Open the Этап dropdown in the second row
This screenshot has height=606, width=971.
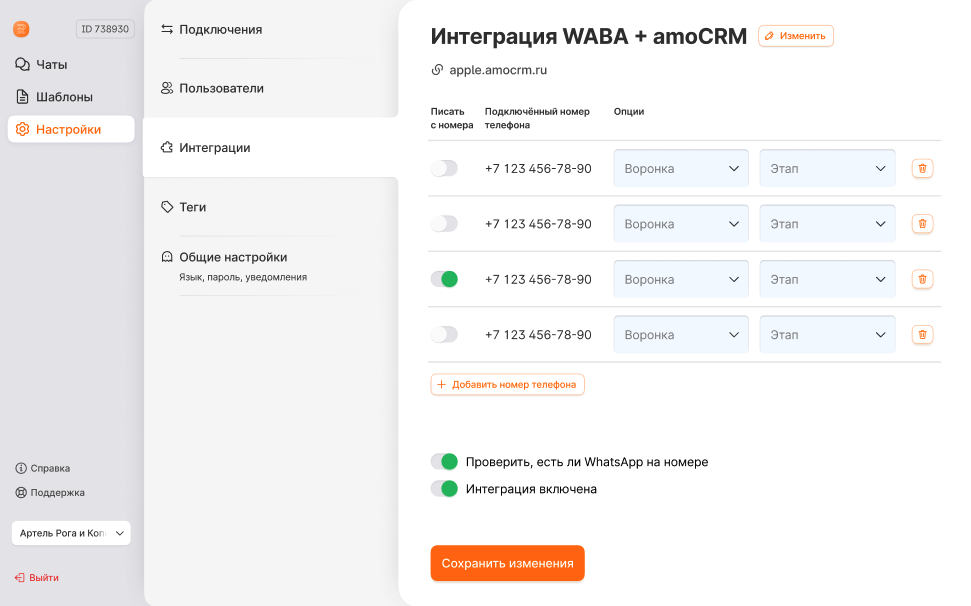pos(827,223)
